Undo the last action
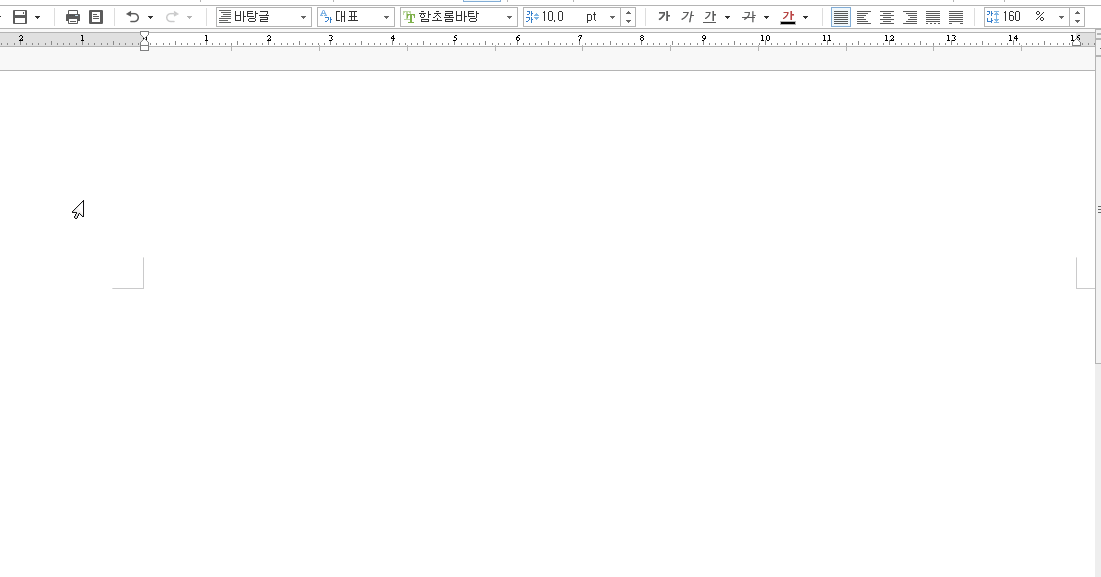1101x577 pixels. [x=133, y=17]
